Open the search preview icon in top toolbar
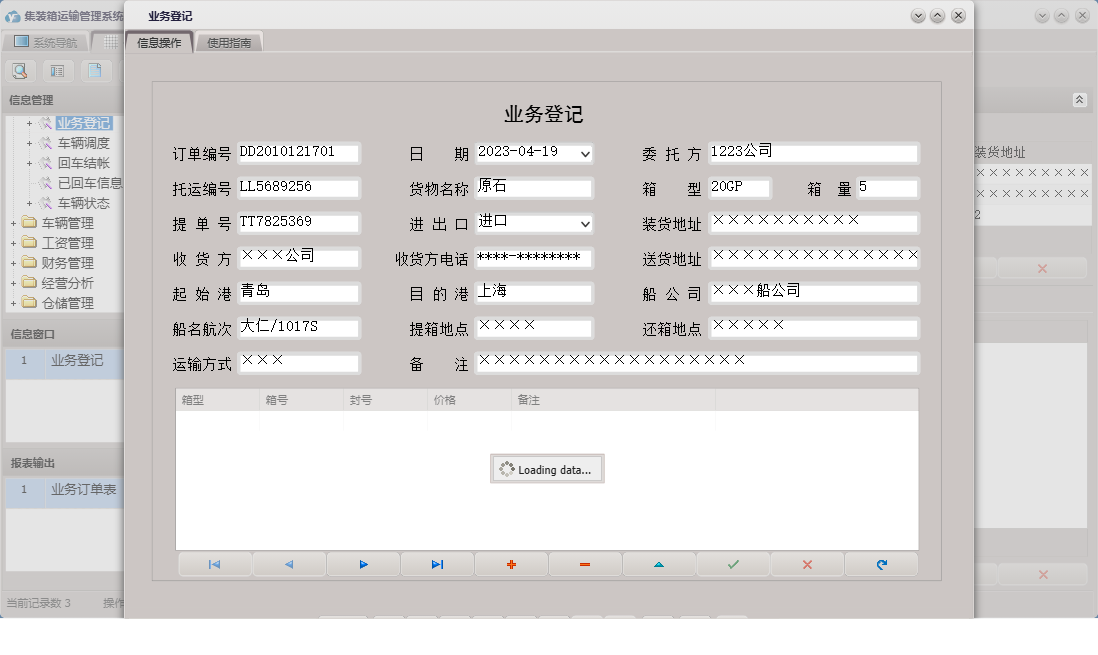 point(20,70)
